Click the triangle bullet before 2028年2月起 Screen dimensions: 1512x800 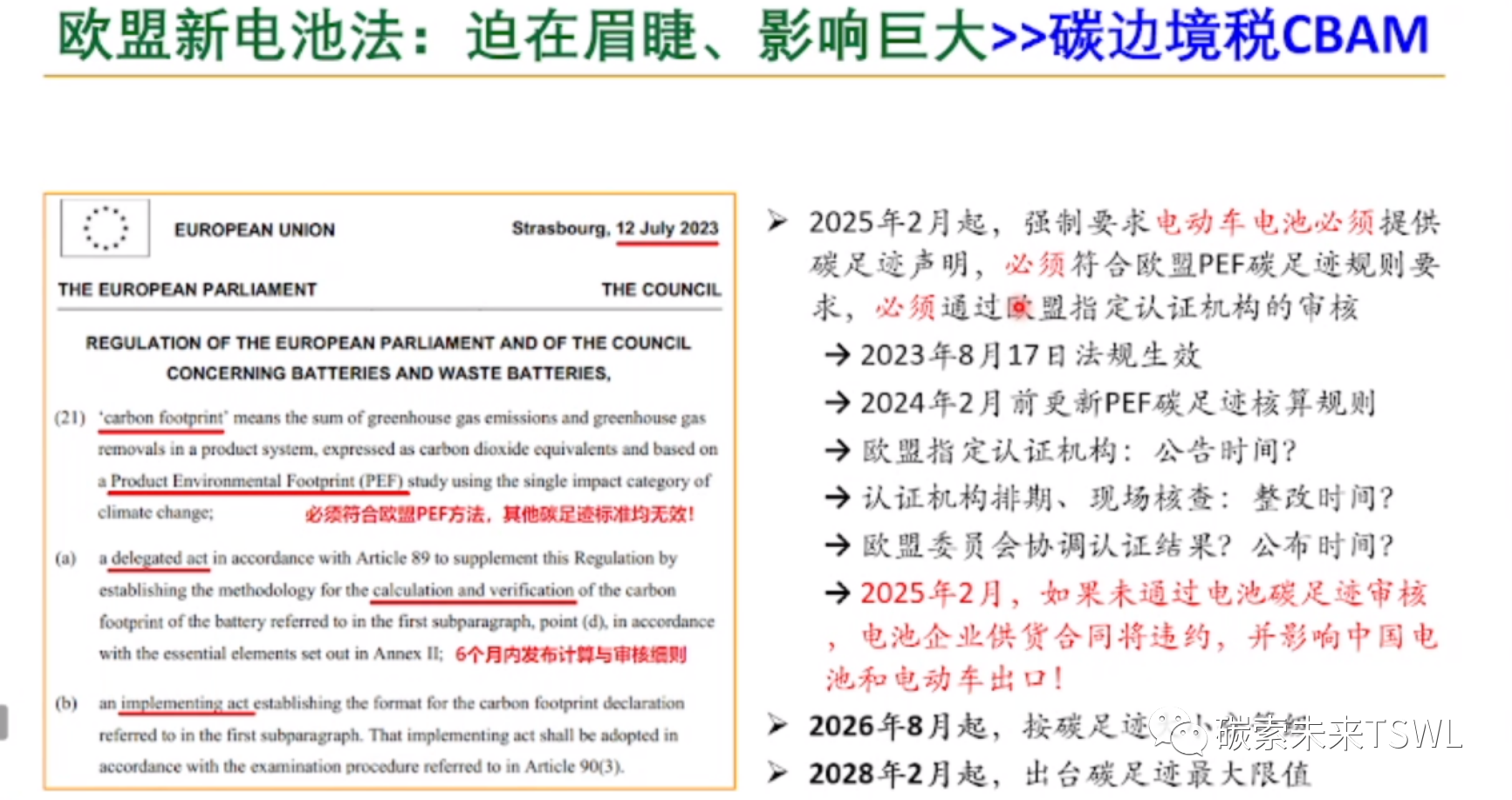coord(777,773)
